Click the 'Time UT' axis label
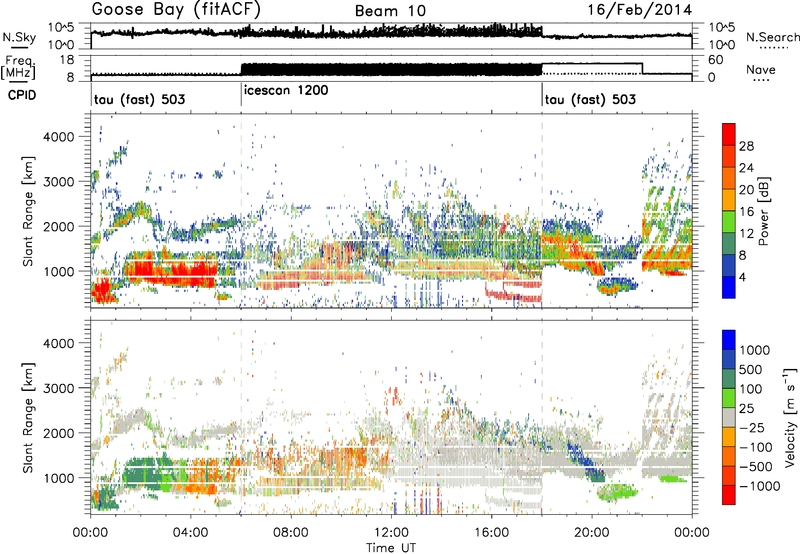The image size is (800, 554). click(x=391, y=547)
